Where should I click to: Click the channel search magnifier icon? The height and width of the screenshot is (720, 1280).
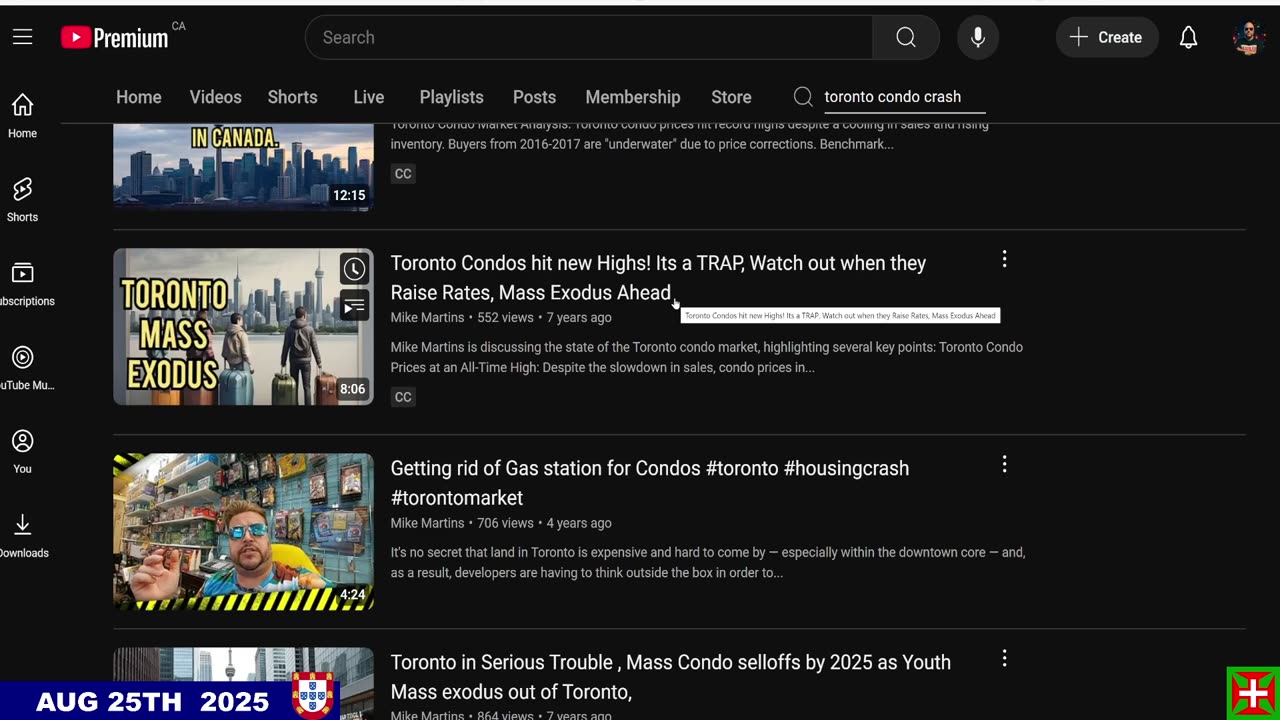803,97
